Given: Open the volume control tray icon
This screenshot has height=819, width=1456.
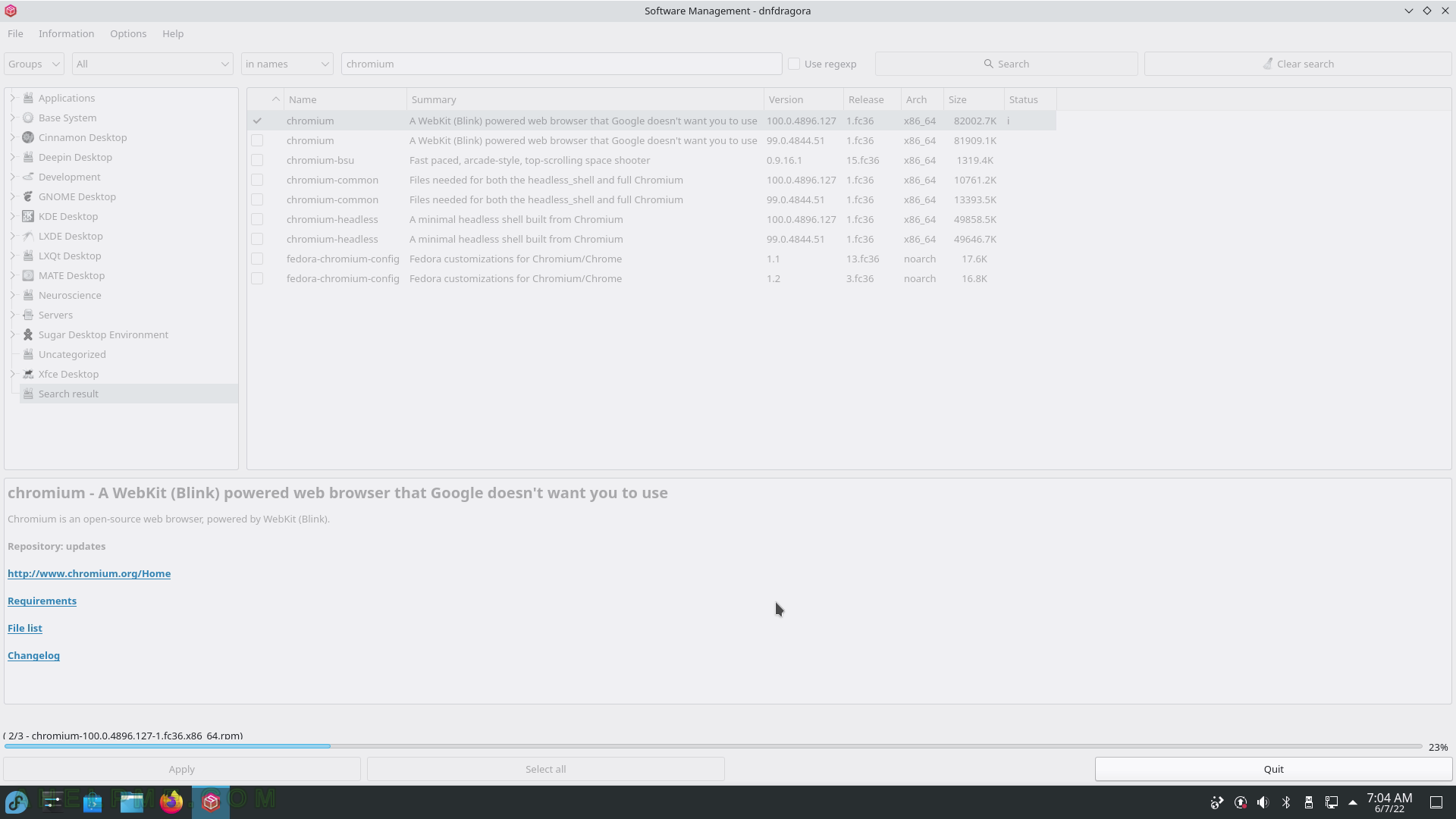Looking at the screenshot, I should [x=1263, y=802].
